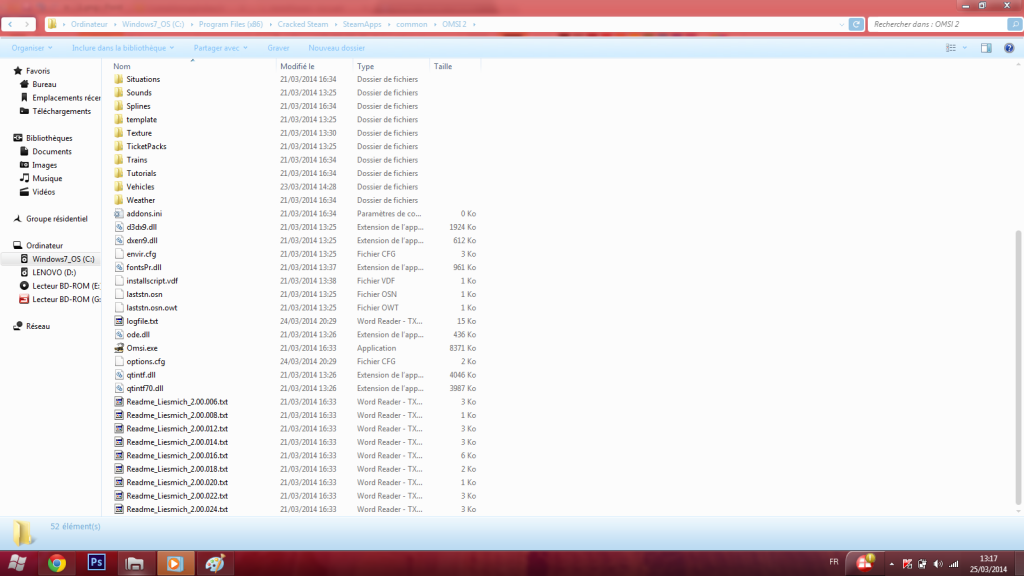Open the Situations folder icon

[x=118, y=79]
